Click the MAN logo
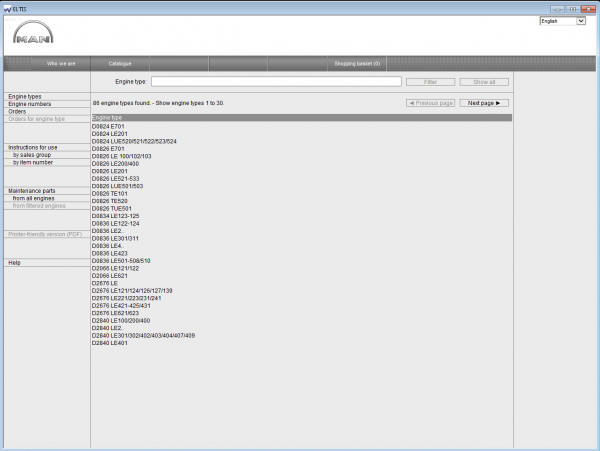 coord(33,32)
